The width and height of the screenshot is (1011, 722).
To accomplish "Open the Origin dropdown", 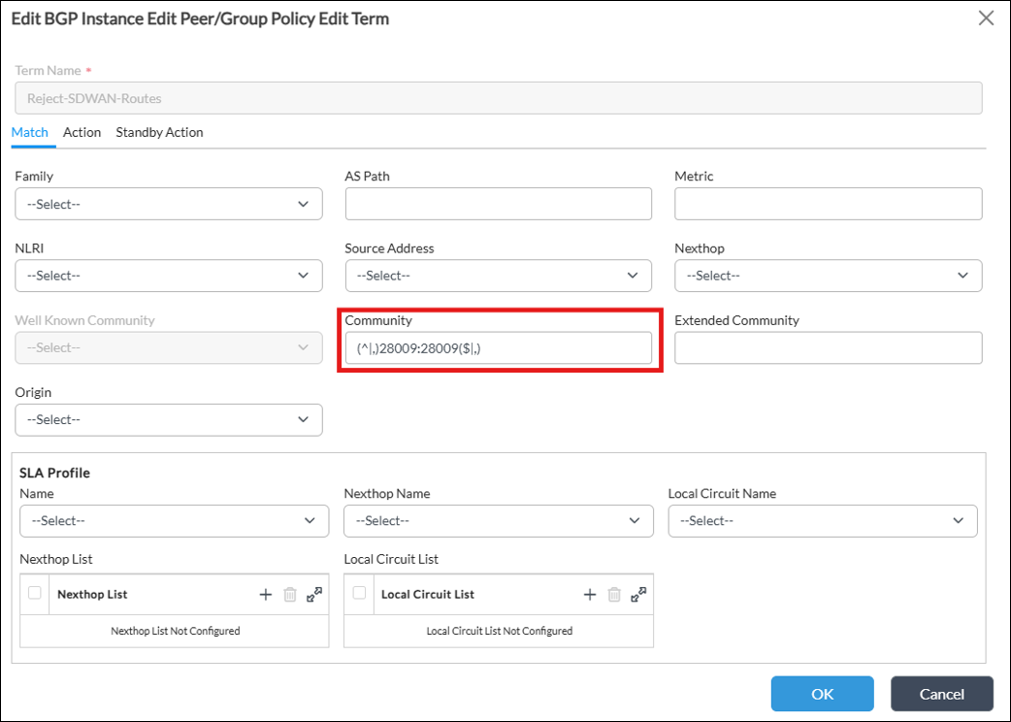I will 168,420.
